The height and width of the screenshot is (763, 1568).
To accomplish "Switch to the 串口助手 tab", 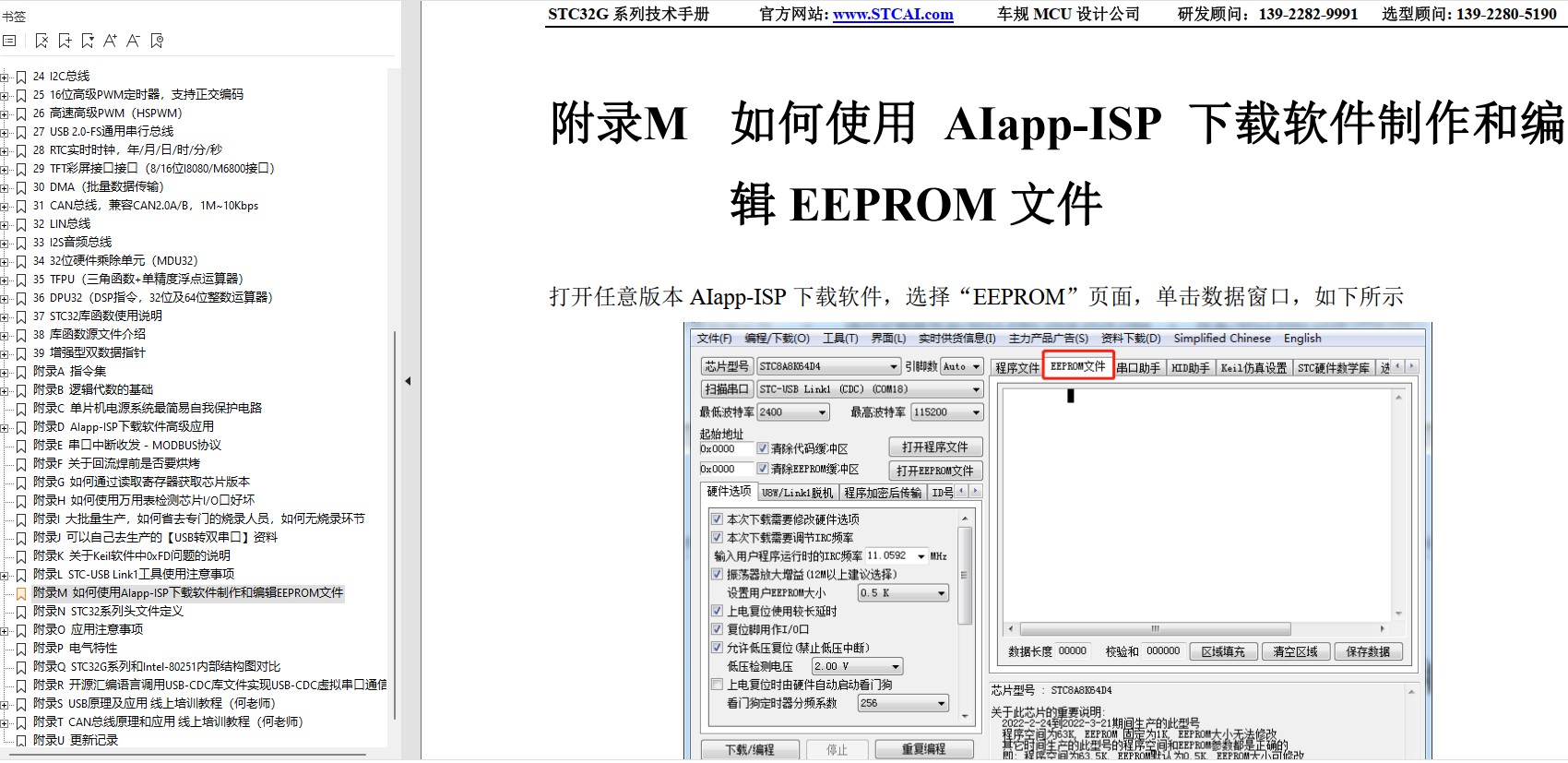I will (x=1138, y=368).
